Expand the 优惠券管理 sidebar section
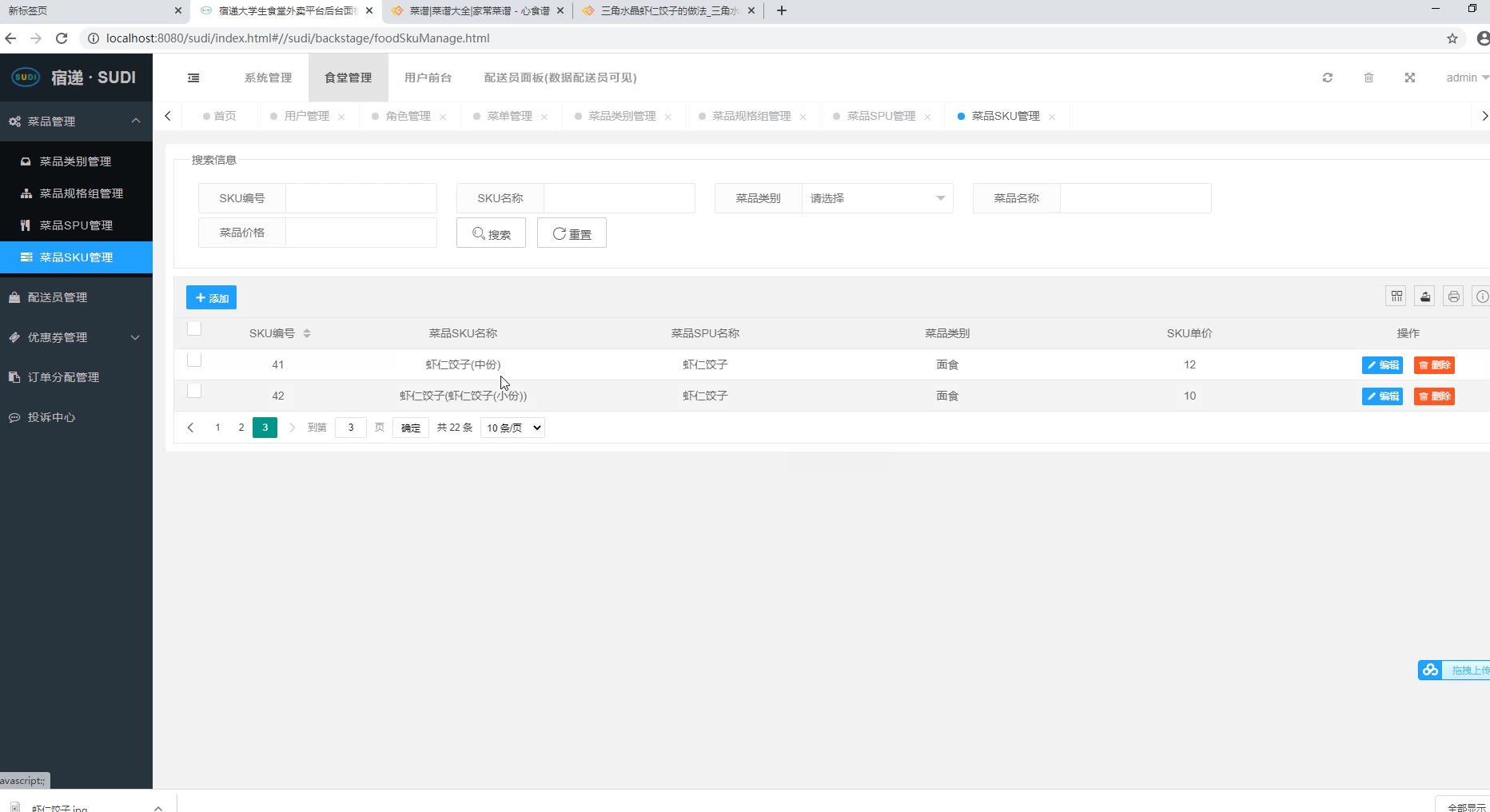The image size is (1490, 812). click(x=76, y=337)
